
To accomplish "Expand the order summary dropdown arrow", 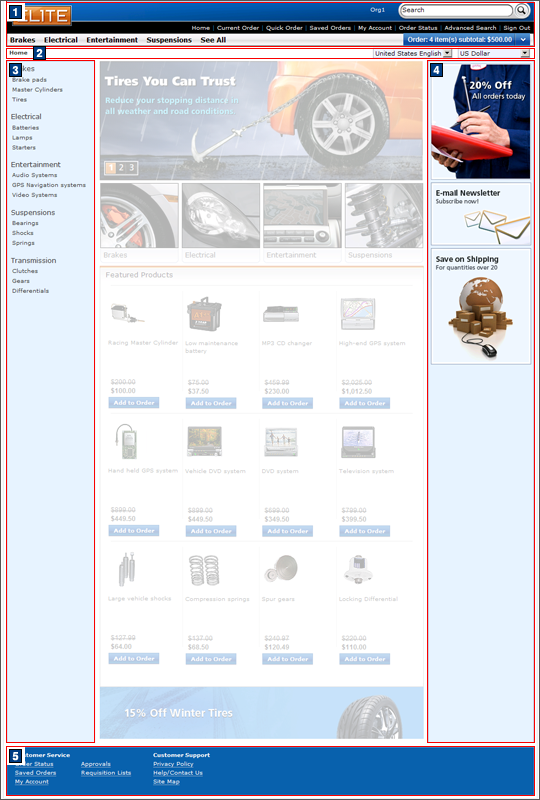I will 523,39.
